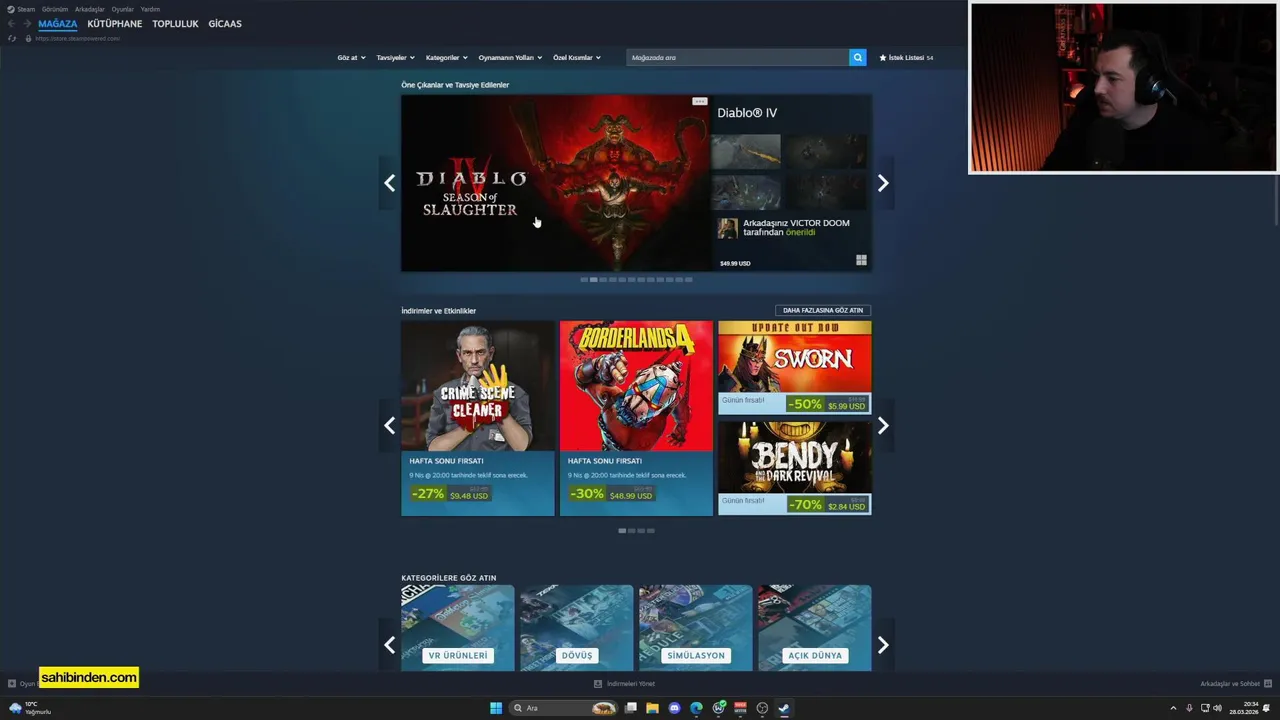
Task: Click the Steam page vertical scrollbar
Action: [1276, 200]
